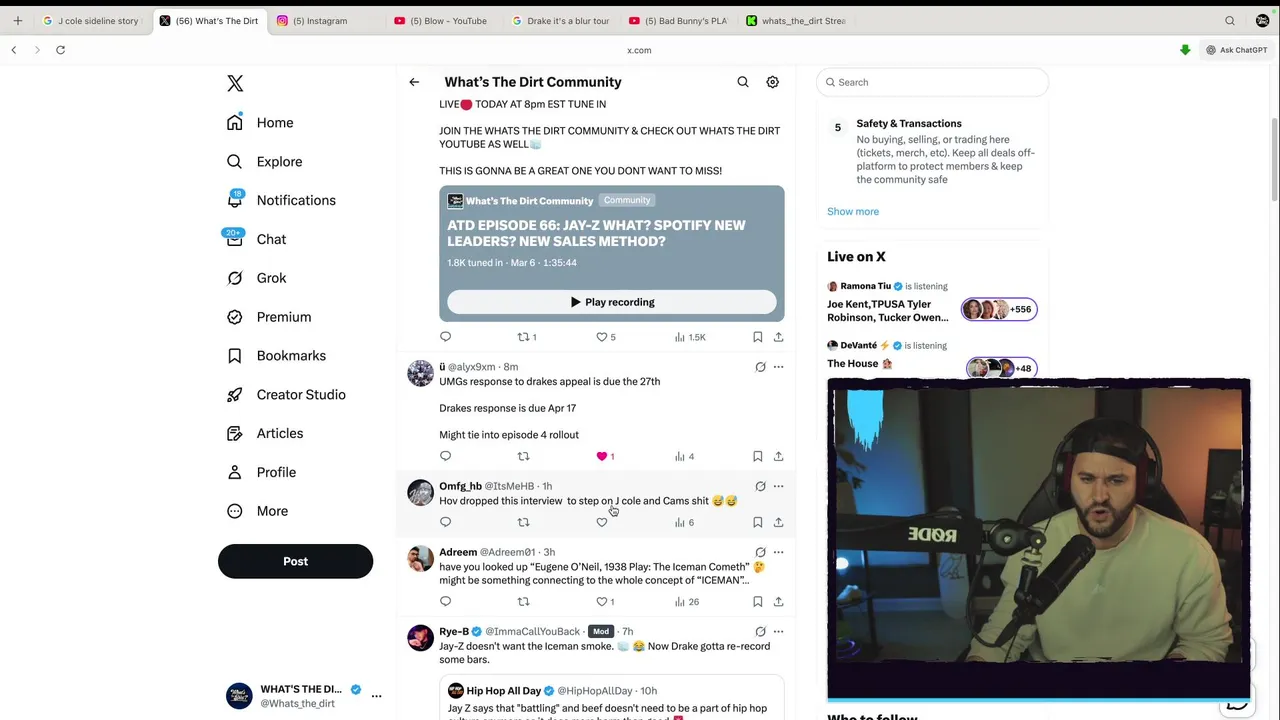Repost Adreem Iceman Cometh post
Viewport: 1280px width, 720px height.
(523, 601)
